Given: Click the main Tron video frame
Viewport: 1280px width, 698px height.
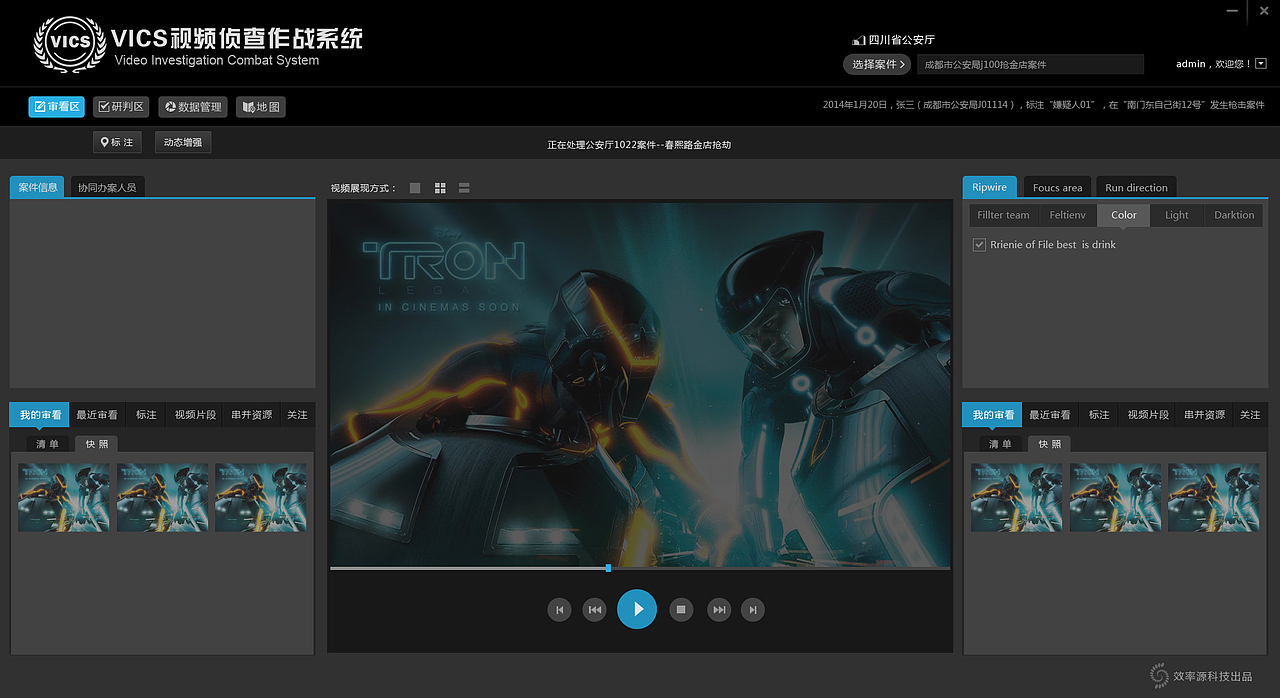Looking at the screenshot, I should [x=640, y=384].
